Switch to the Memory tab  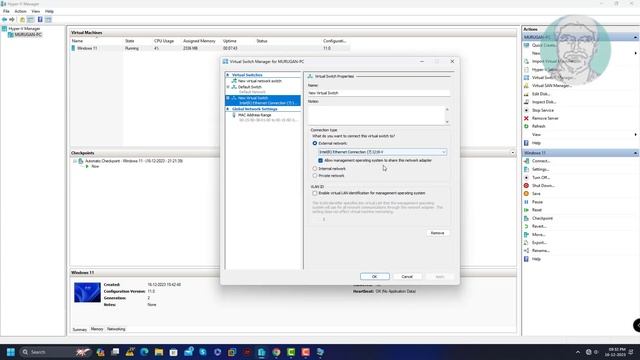tap(97, 329)
